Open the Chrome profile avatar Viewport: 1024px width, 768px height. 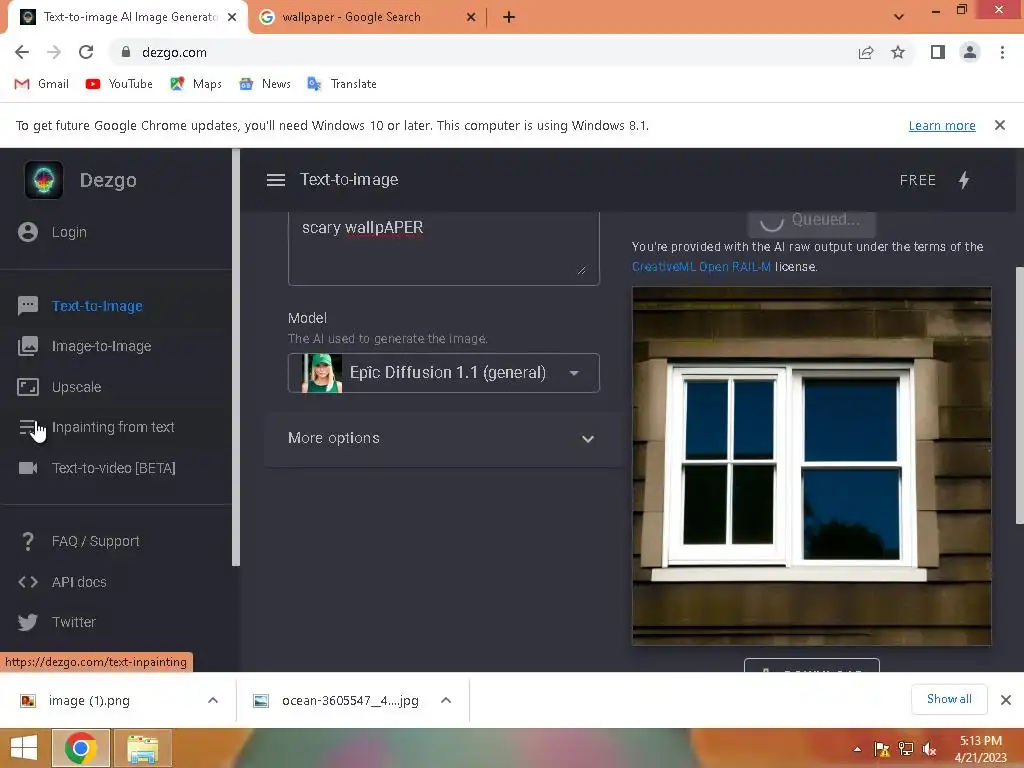coord(970,52)
